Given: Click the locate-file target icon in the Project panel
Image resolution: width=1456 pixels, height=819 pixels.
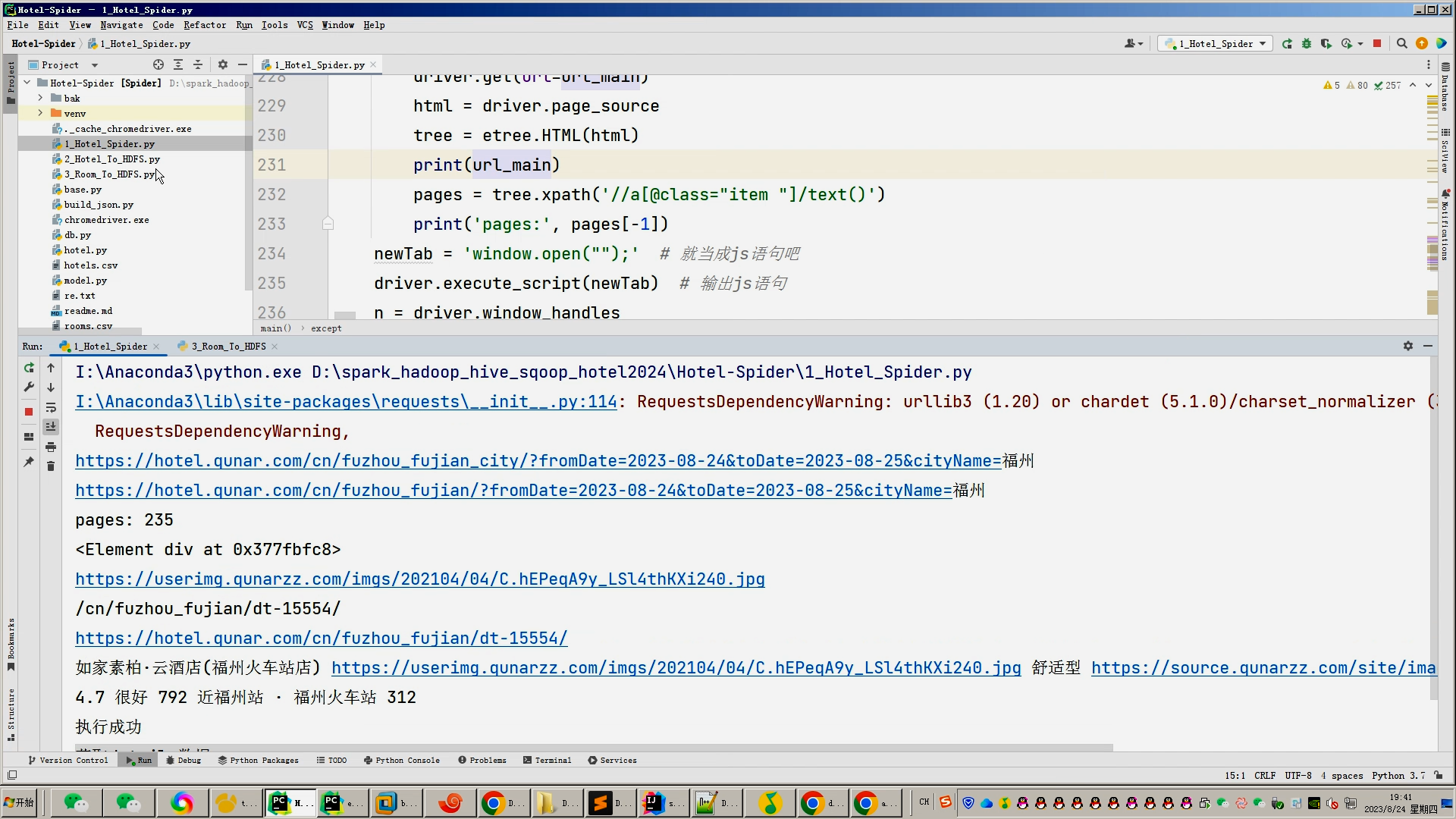Looking at the screenshot, I should point(158,65).
